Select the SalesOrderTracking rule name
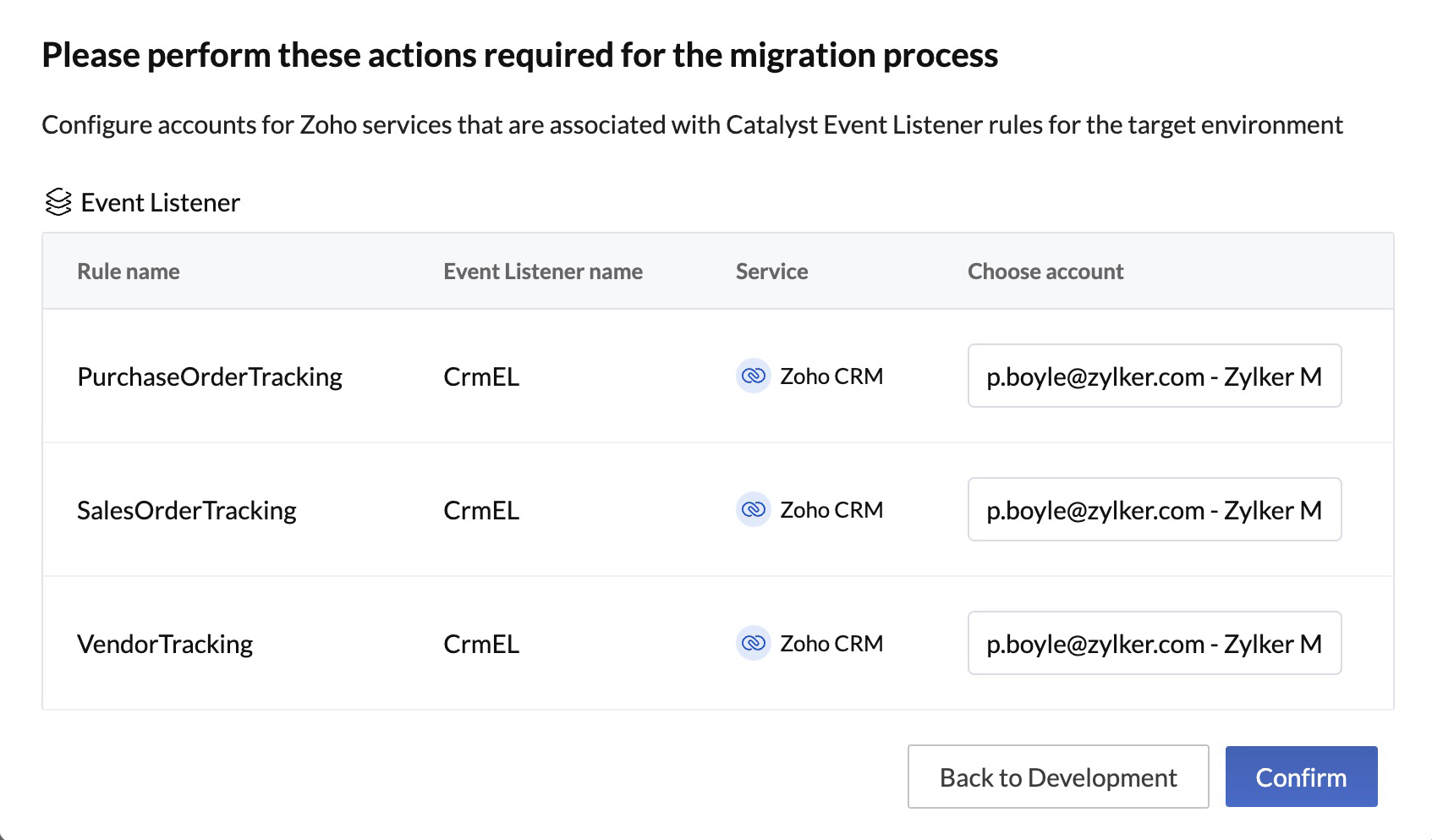The image size is (1432, 840). click(x=187, y=510)
